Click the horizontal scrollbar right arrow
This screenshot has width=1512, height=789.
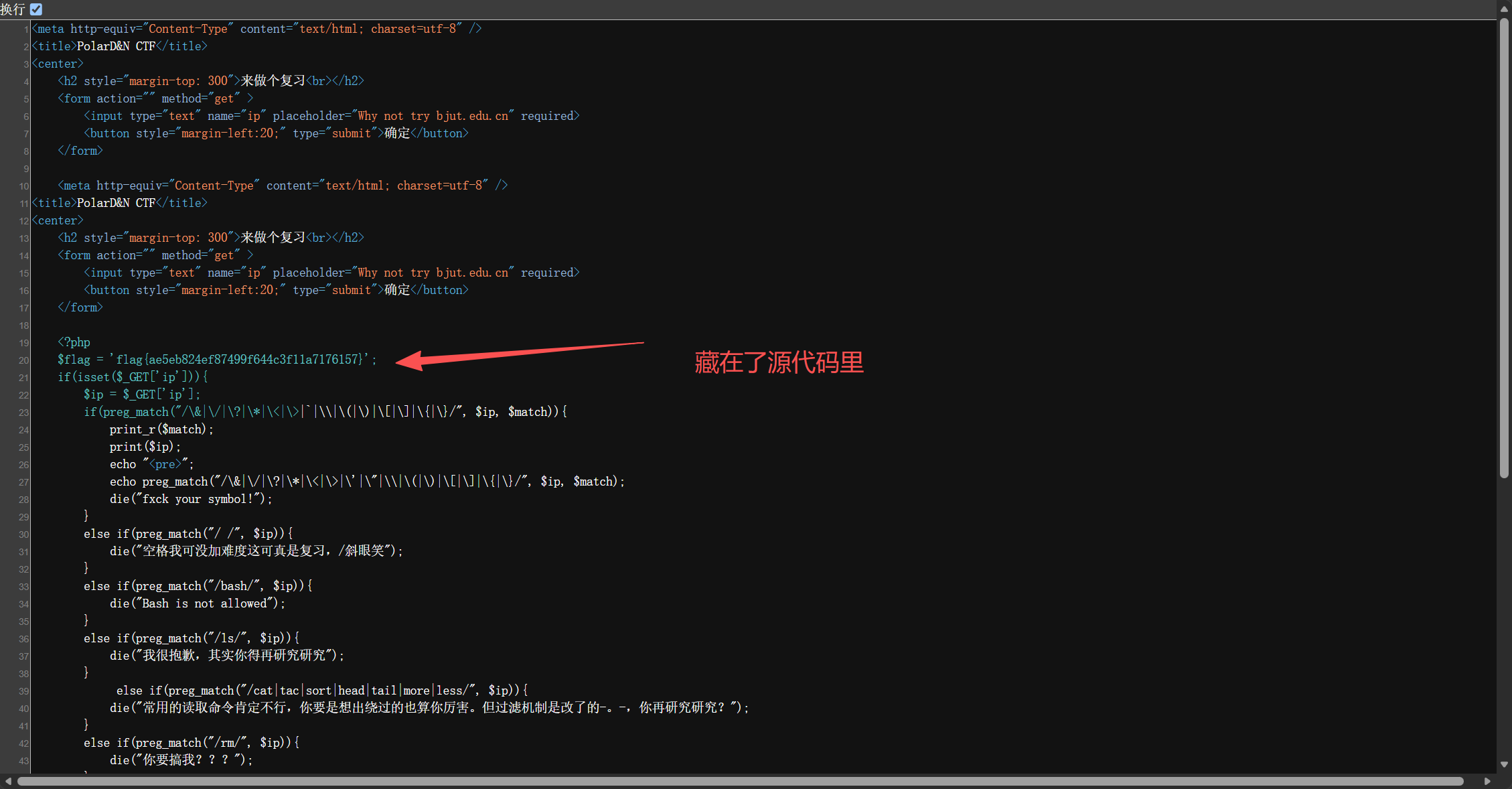pos(1487,781)
